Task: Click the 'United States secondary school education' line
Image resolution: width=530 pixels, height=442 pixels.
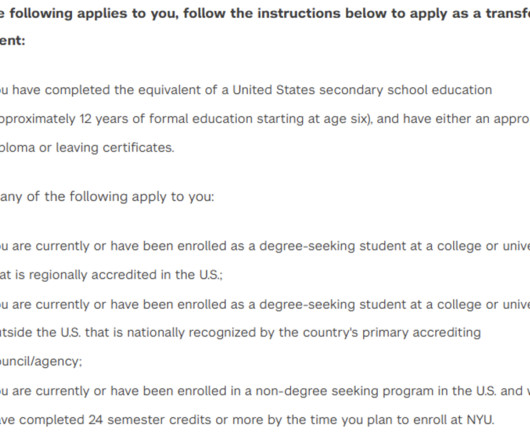Action: coord(246,90)
